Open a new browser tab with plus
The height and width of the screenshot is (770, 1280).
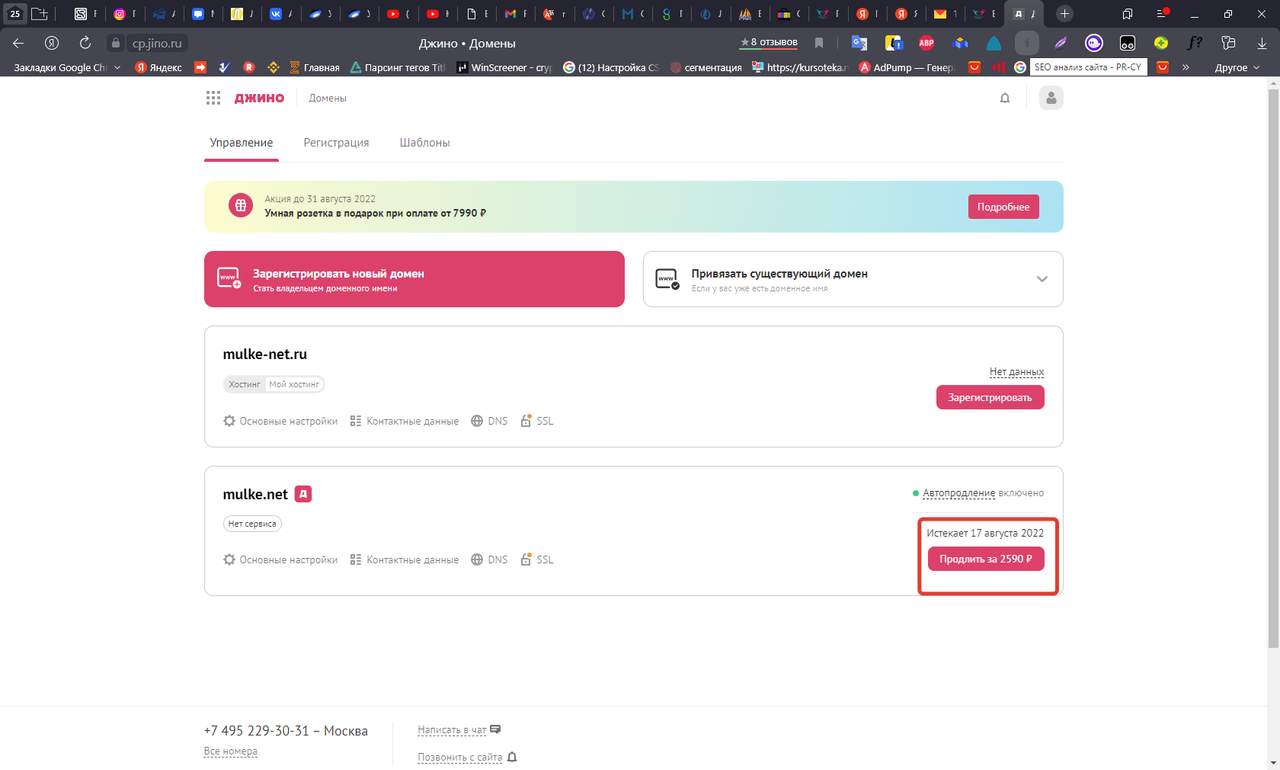coord(1065,14)
